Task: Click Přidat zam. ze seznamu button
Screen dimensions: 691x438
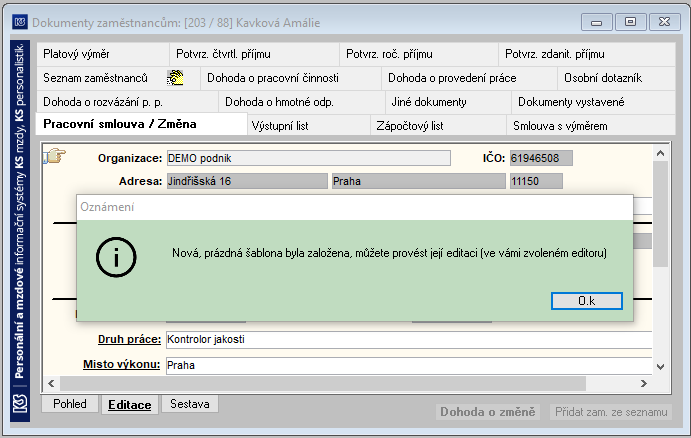Action: pos(611,412)
